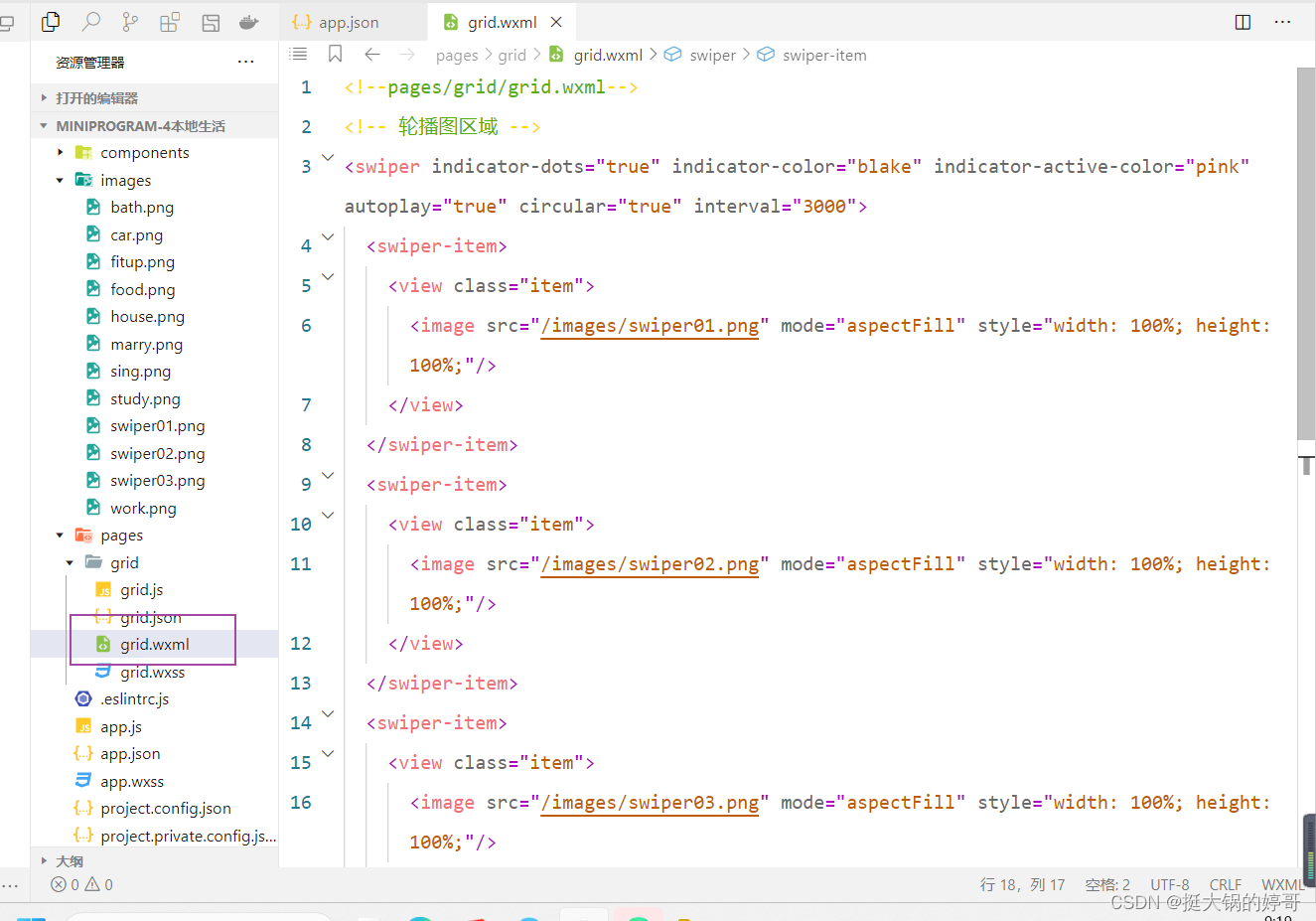Image resolution: width=1316 pixels, height=921 pixels.
Task: Click the bookmark icon in breadcrumb bar
Action: click(336, 55)
